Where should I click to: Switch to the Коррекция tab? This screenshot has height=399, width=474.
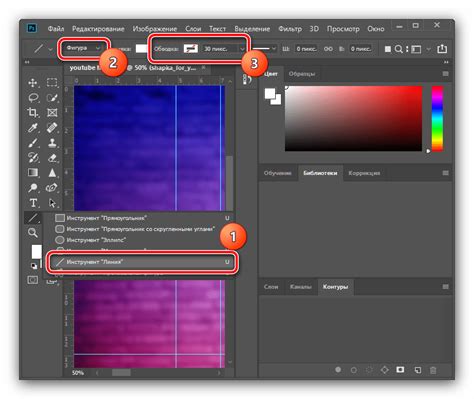click(364, 173)
